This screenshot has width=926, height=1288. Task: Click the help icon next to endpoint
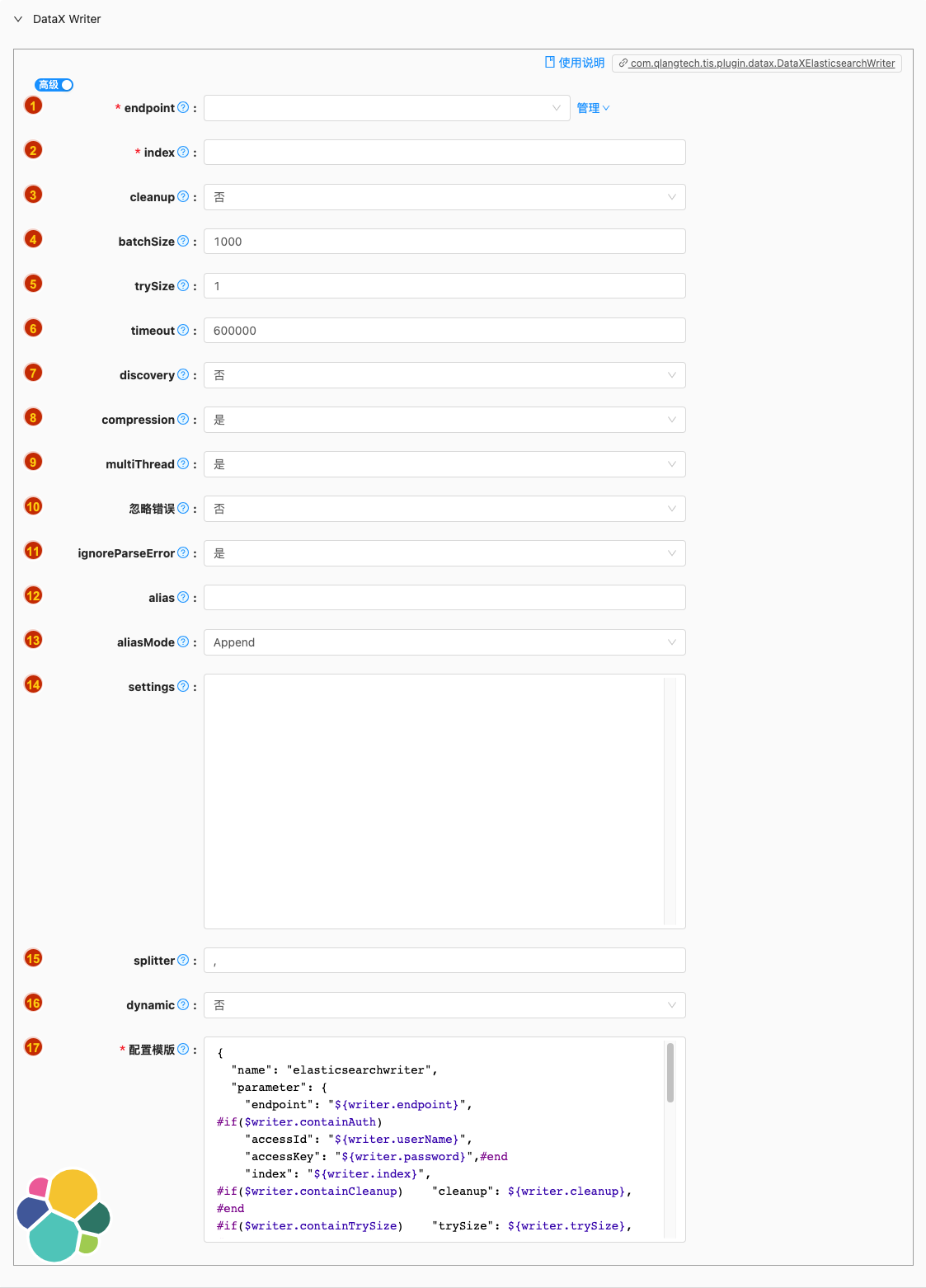click(x=183, y=107)
